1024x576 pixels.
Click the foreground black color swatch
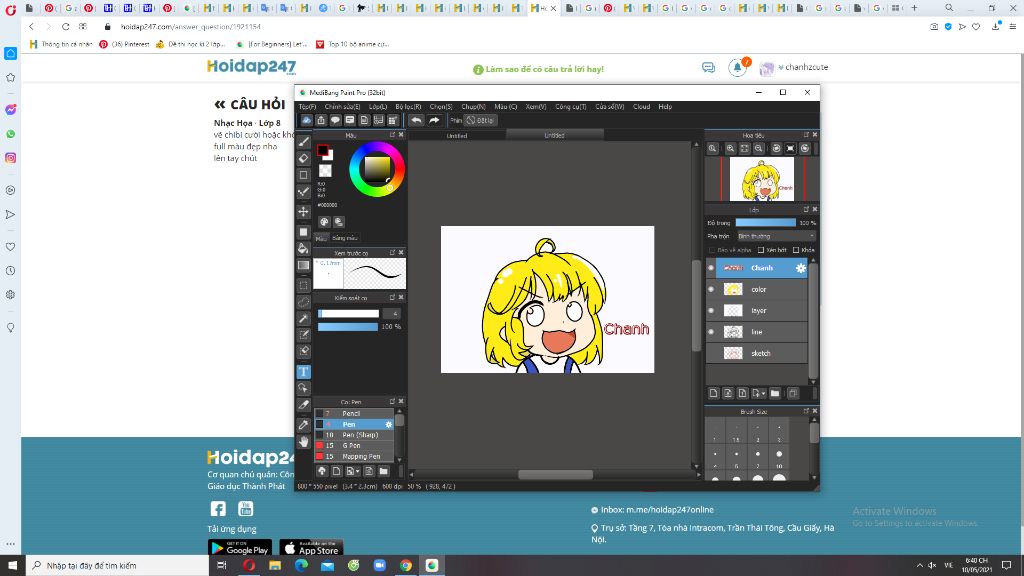[x=323, y=151]
